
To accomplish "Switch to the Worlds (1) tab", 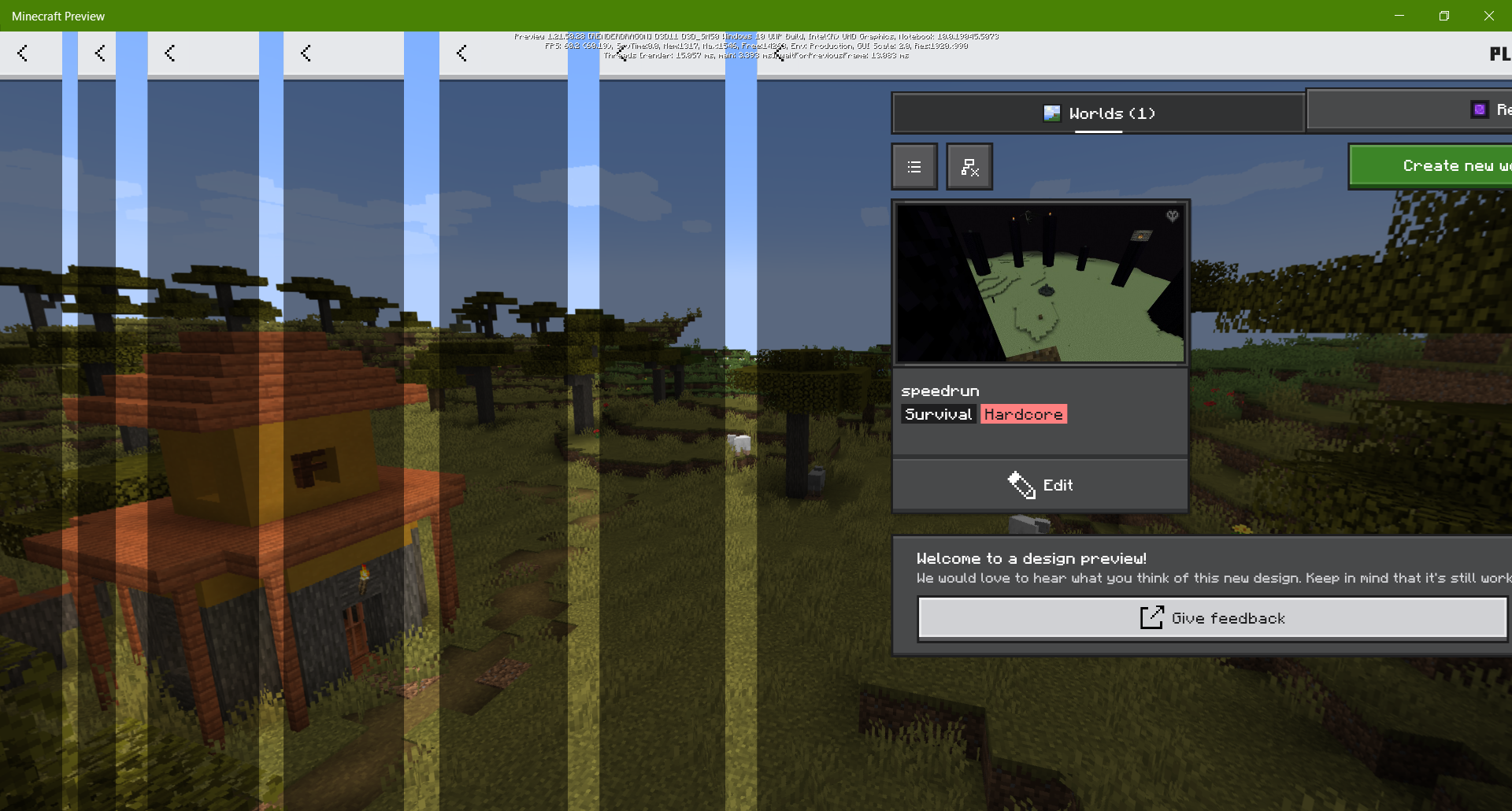I will [1099, 113].
